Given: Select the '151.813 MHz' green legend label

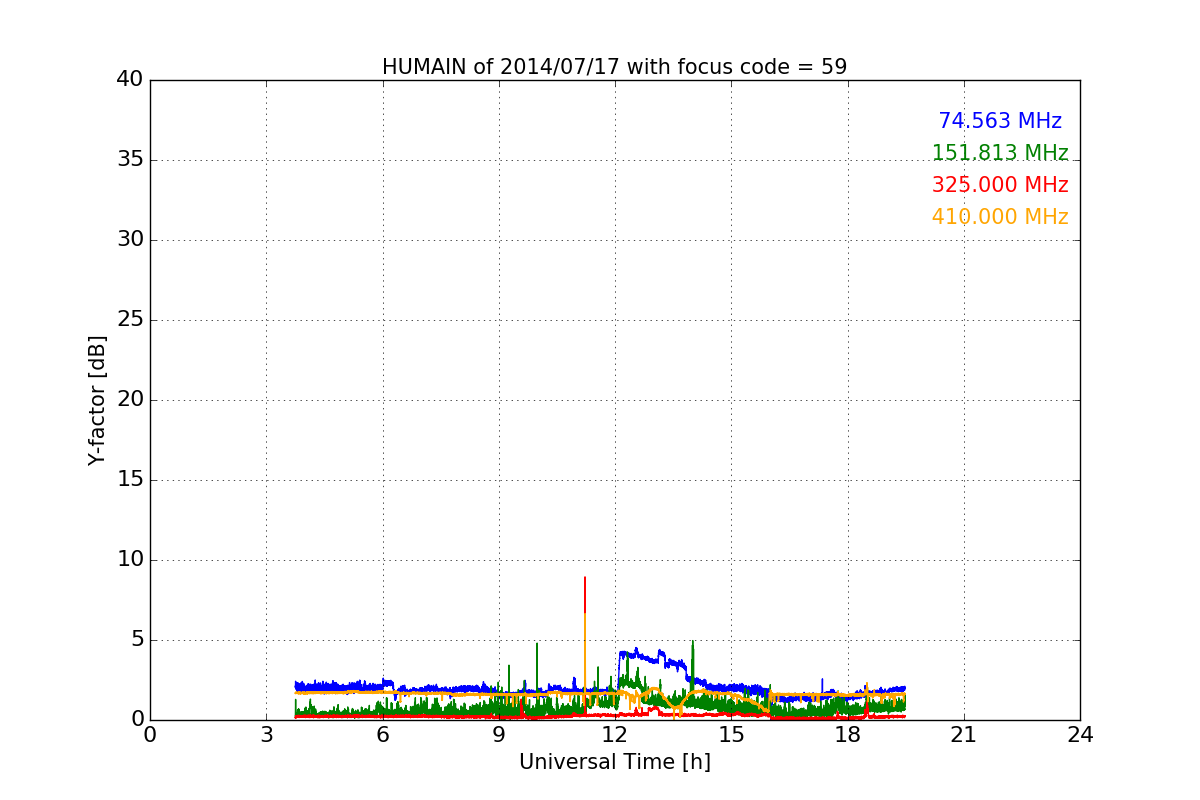Looking at the screenshot, I should click(1000, 153).
